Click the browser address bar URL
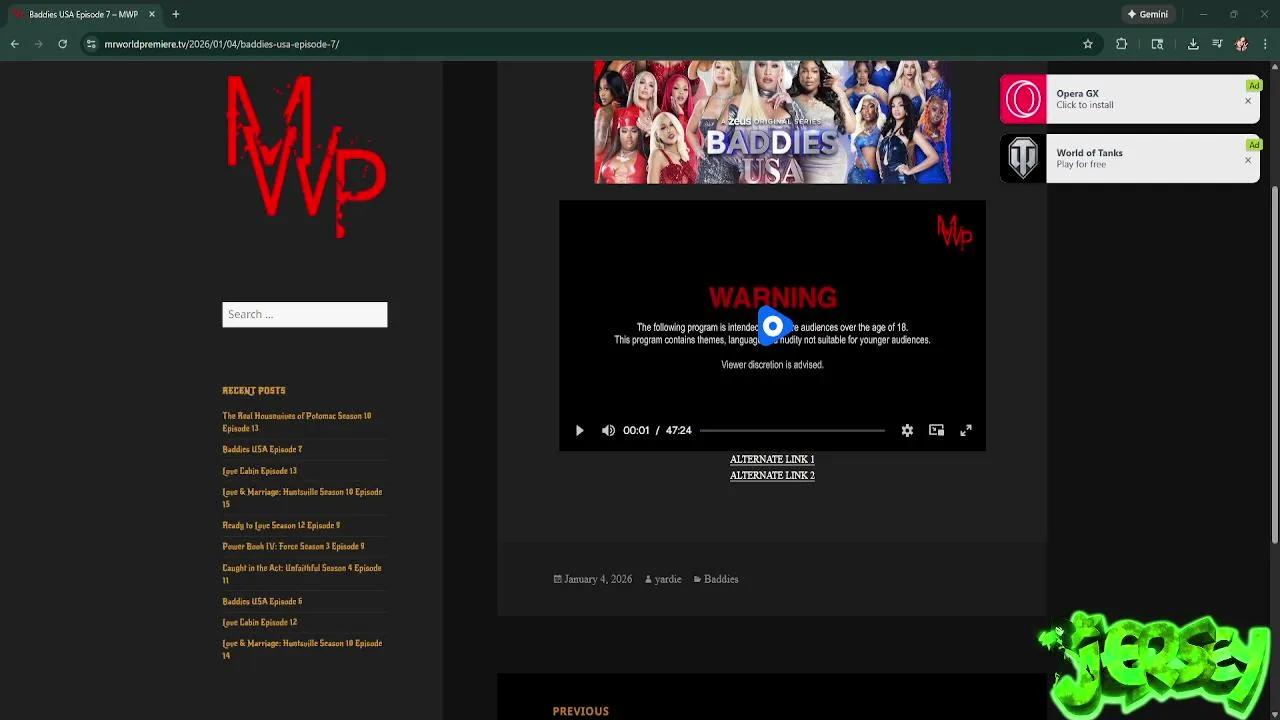 (x=222, y=44)
